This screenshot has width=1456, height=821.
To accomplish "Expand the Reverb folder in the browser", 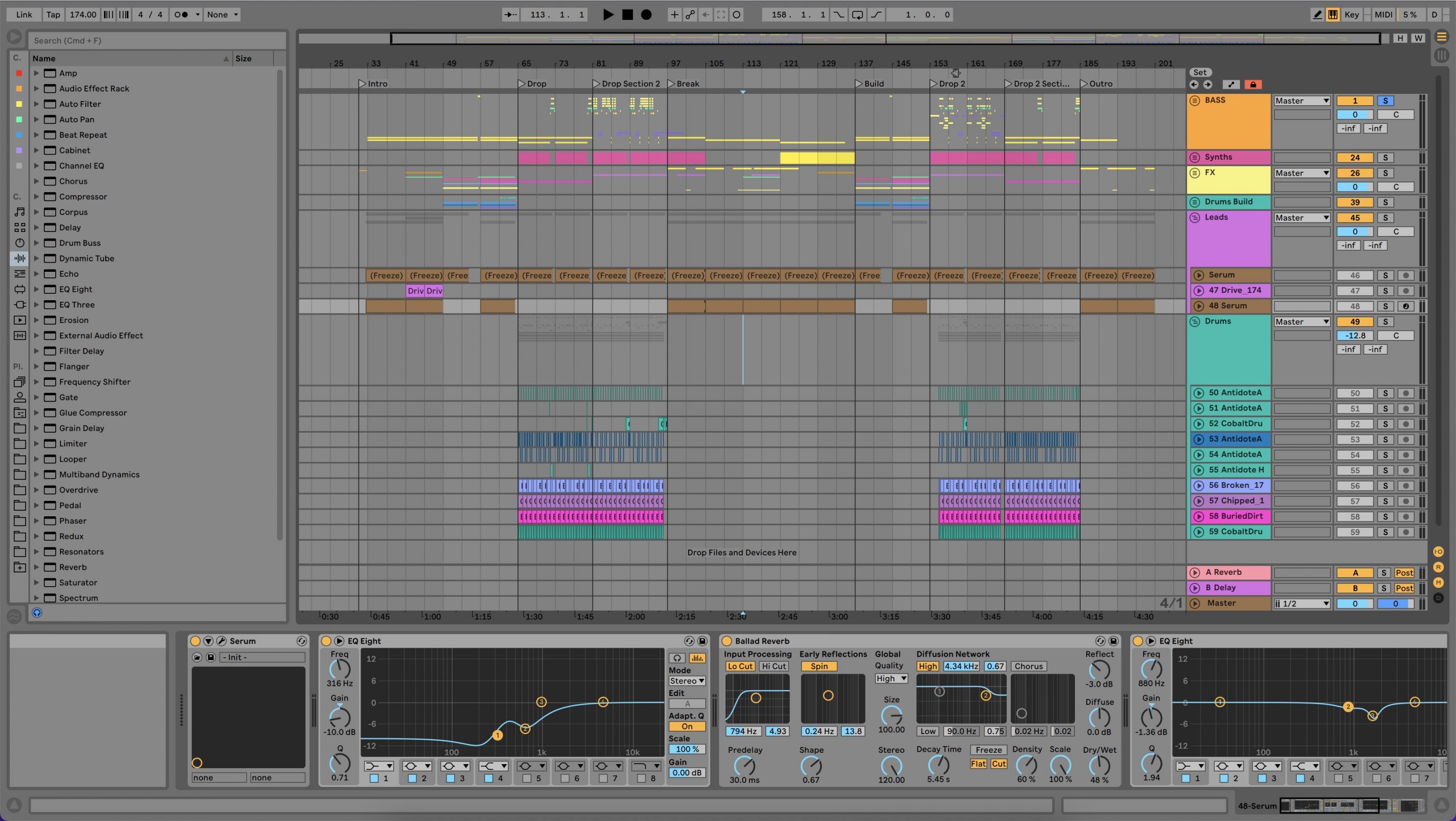I will click(36, 567).
